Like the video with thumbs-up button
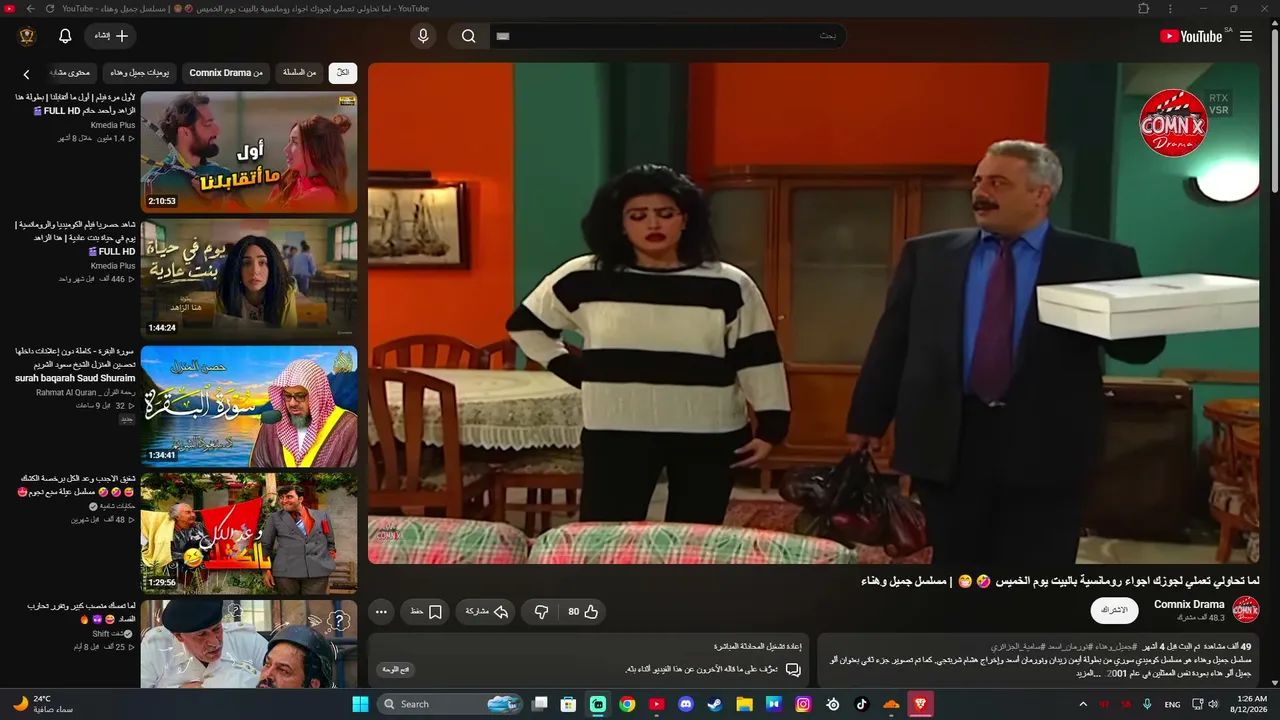 583,612
